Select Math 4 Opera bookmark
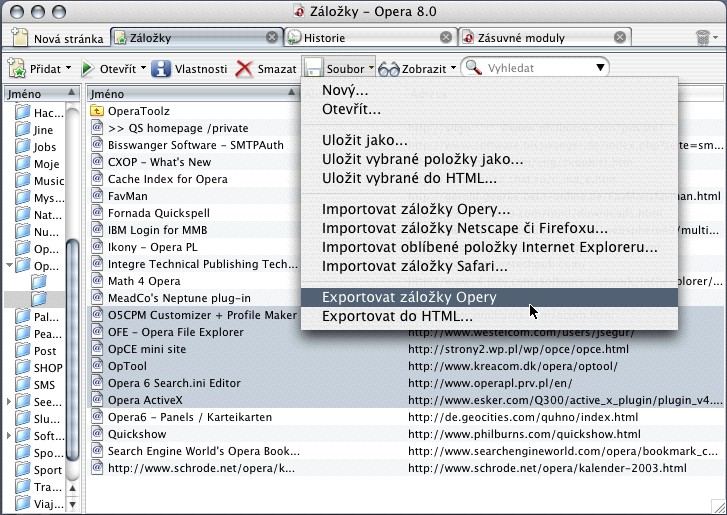This screenshot has width=727, height=515. [193, 281]
